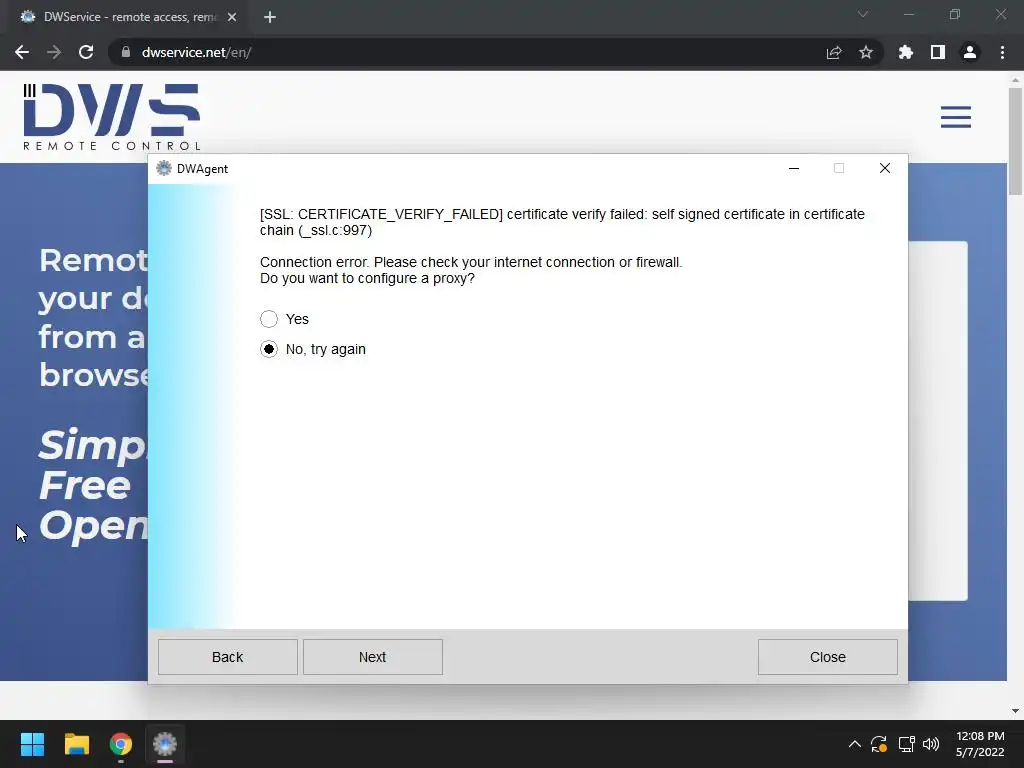Click the scrollbar down arrow
The height and width of the screenshot is (768, 1024).
click(x=1015, y=711)
